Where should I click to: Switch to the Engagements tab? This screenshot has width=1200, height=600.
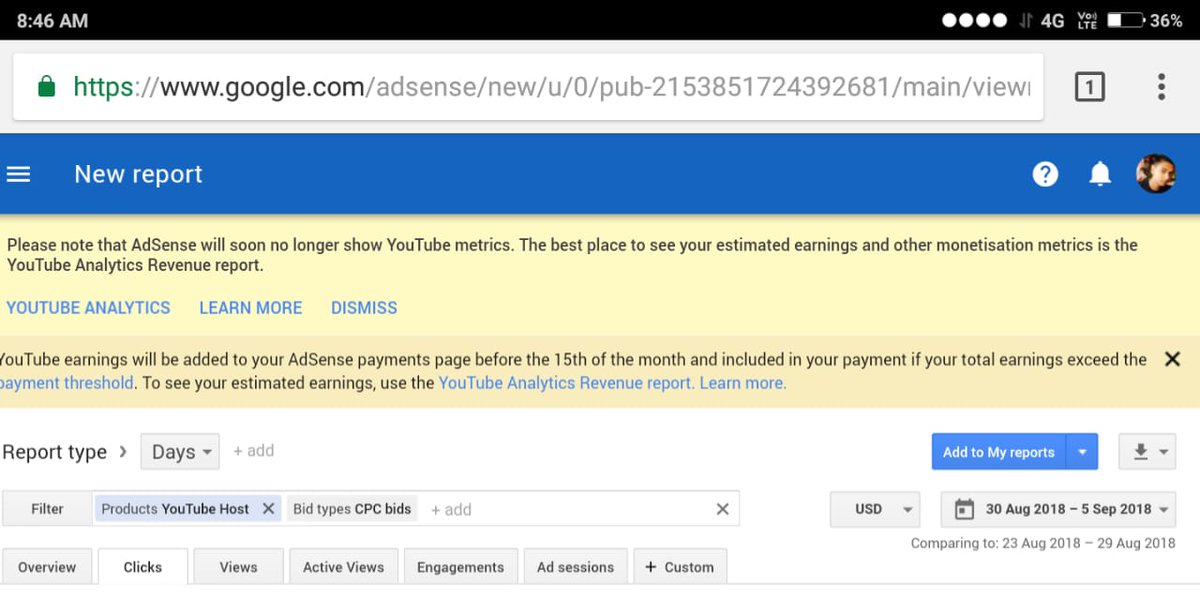pyautogui.click(x=461, y=567)
